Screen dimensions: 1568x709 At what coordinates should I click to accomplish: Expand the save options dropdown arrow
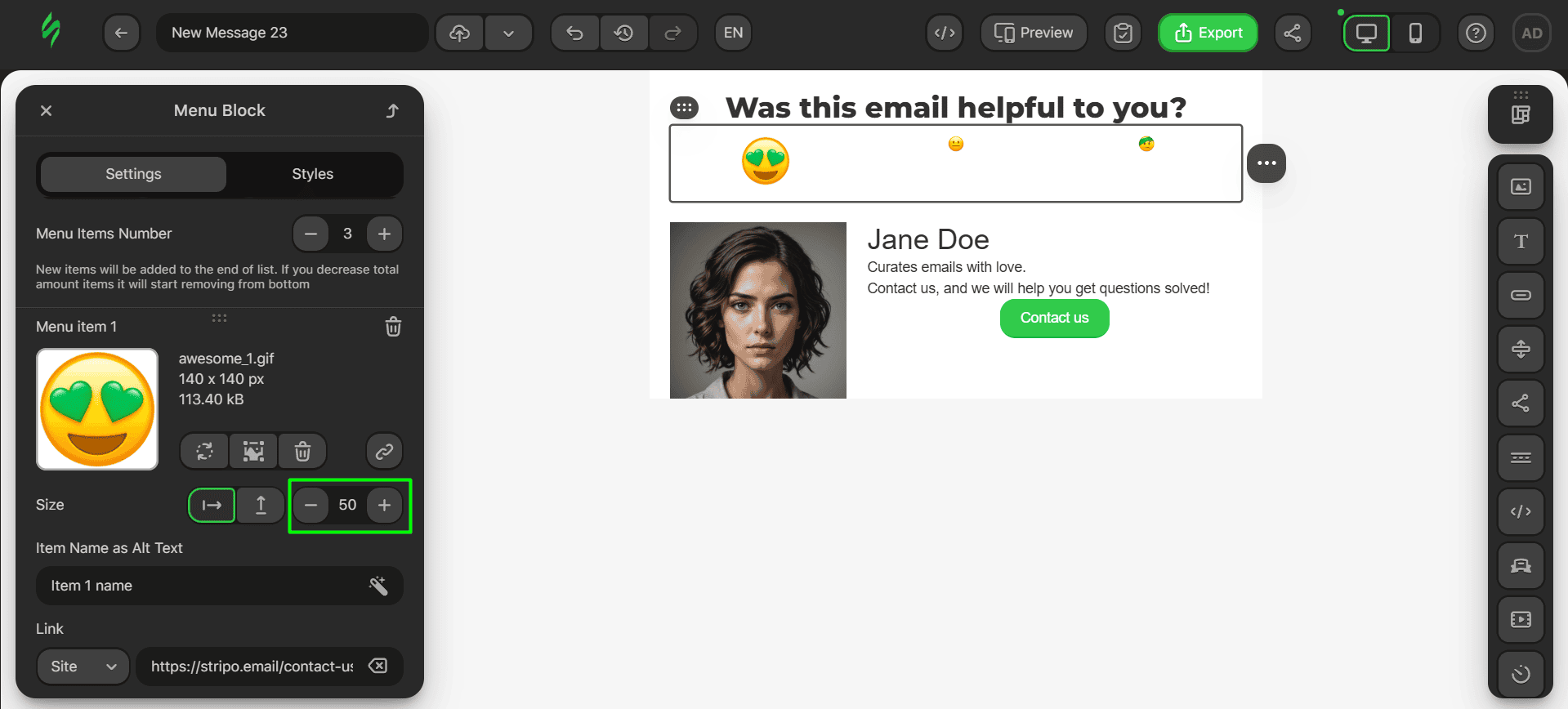pos(508,33)
